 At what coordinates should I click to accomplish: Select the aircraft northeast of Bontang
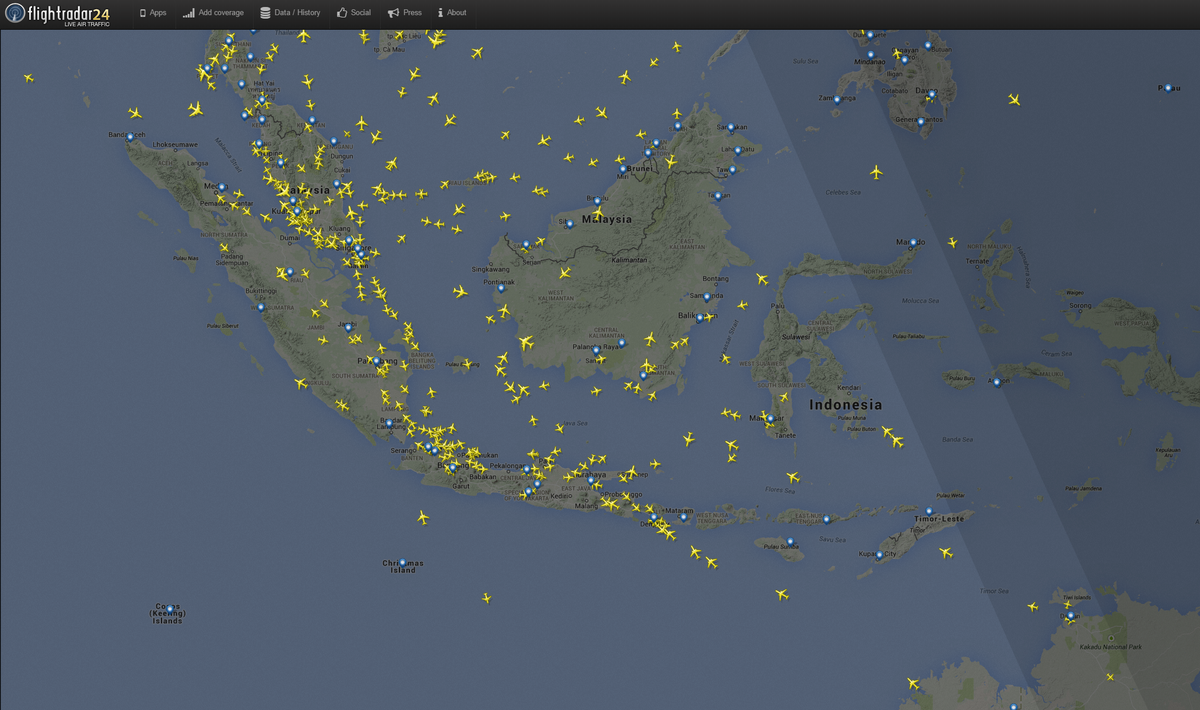[761, 279]
